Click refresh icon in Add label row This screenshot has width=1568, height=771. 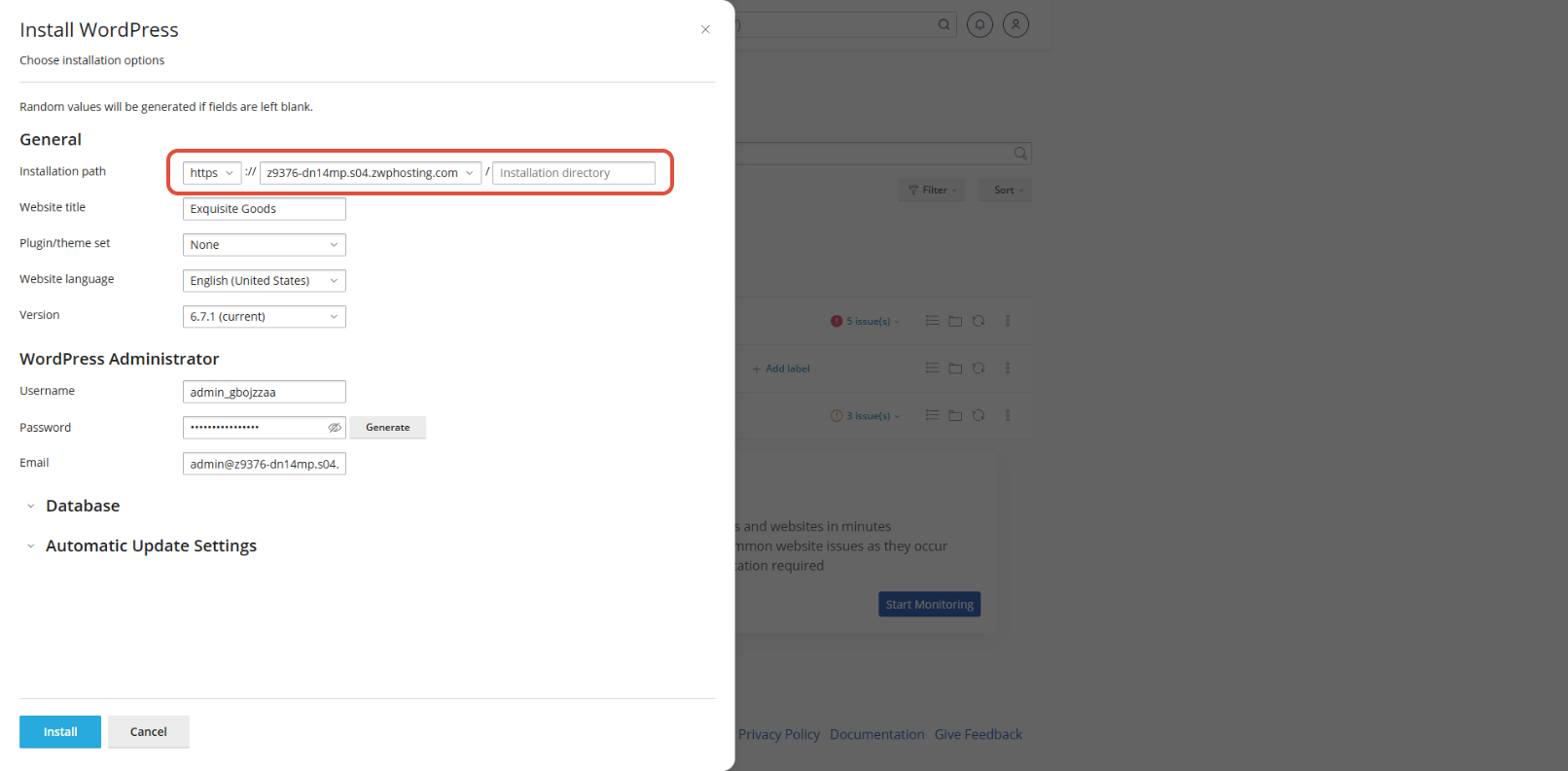coord(979,368)
